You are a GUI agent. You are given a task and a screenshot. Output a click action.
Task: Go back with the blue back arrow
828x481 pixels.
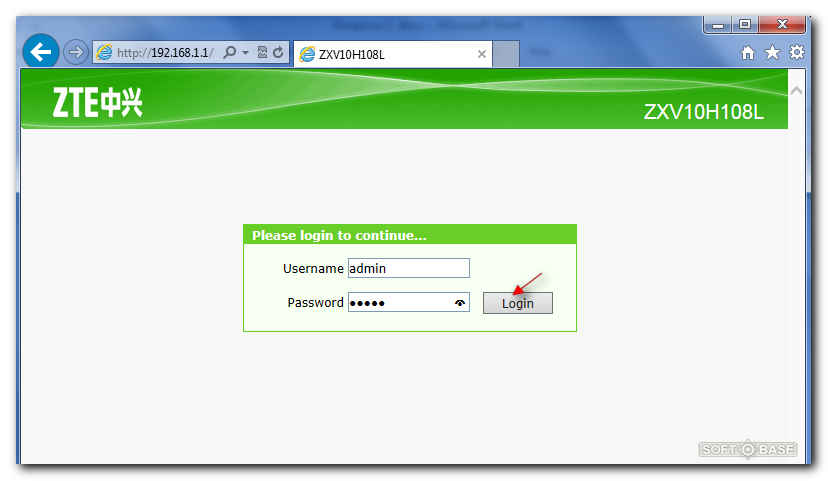(x=41, y=52)
